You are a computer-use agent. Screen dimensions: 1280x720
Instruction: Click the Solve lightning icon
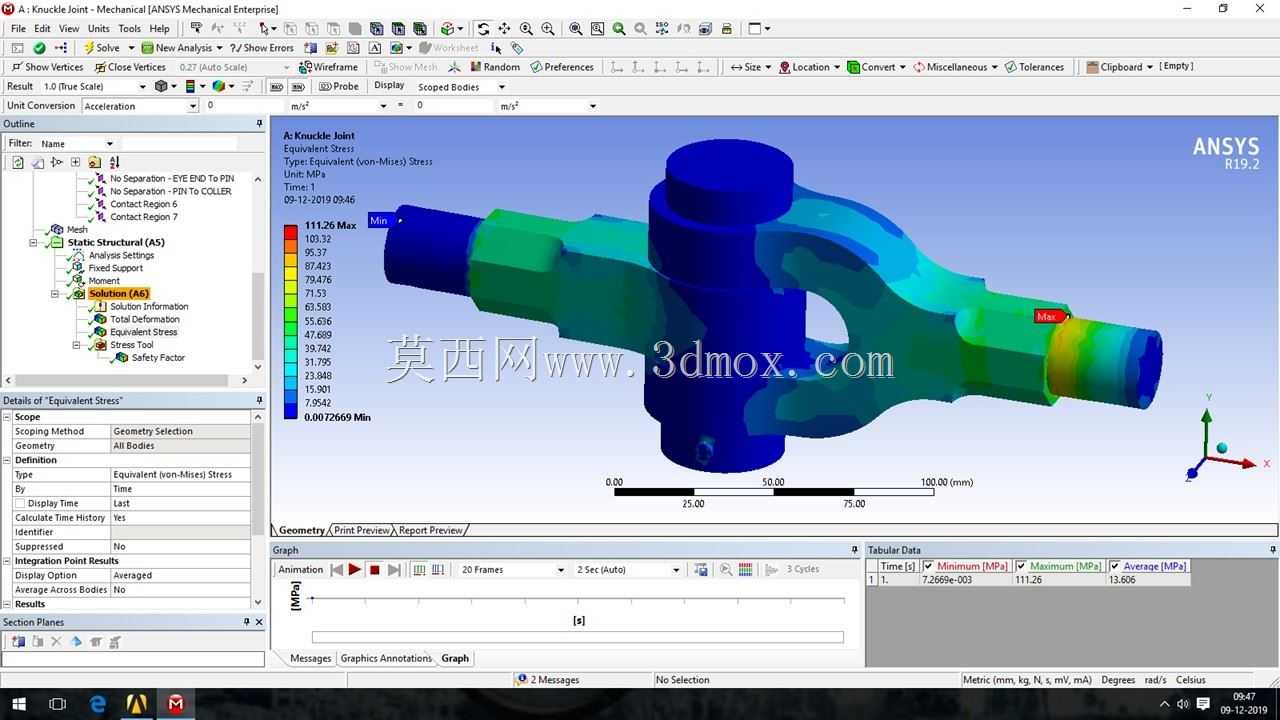89,47
